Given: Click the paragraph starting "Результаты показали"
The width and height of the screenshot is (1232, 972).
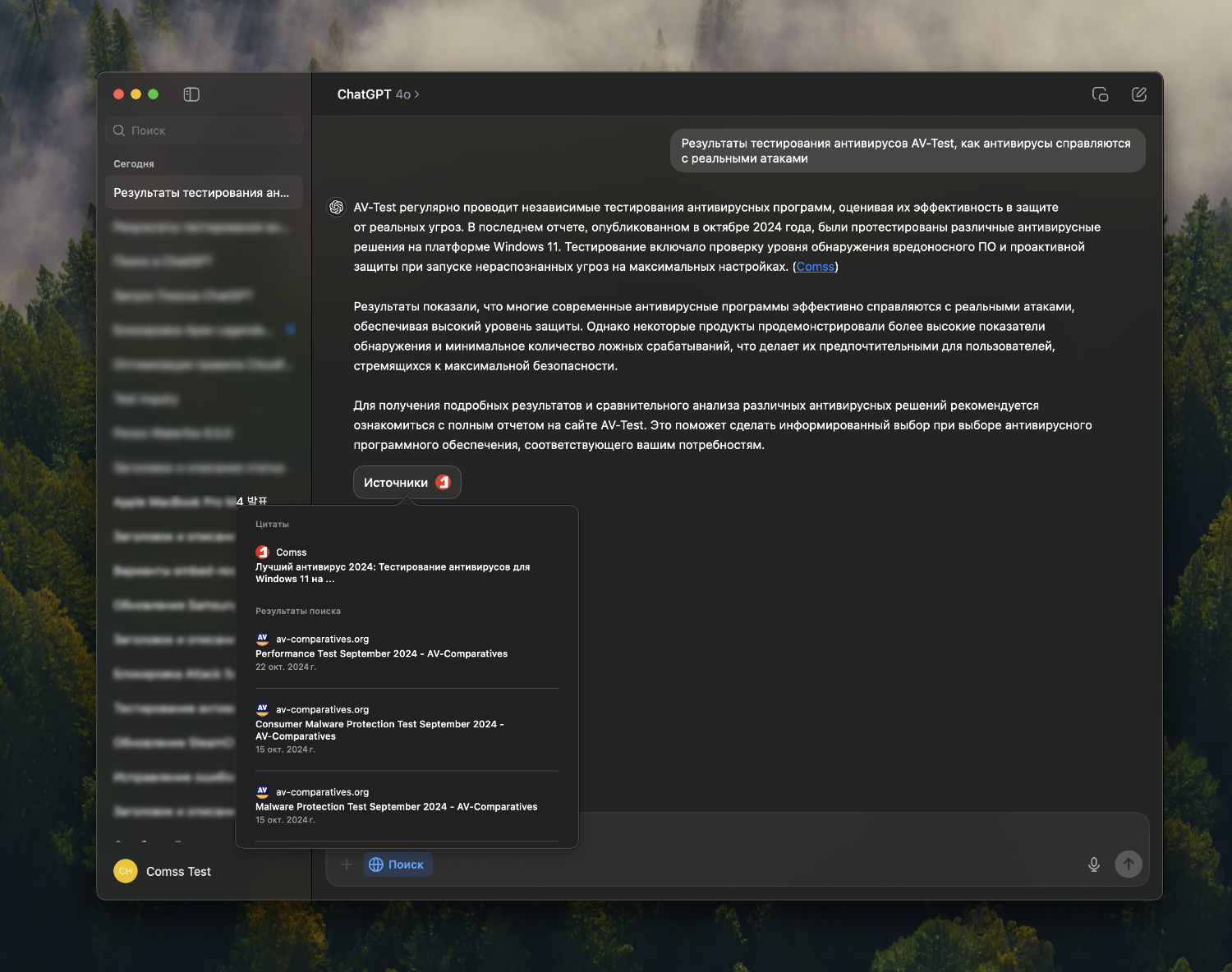Looking at the screenshot, I should [715, 337].
